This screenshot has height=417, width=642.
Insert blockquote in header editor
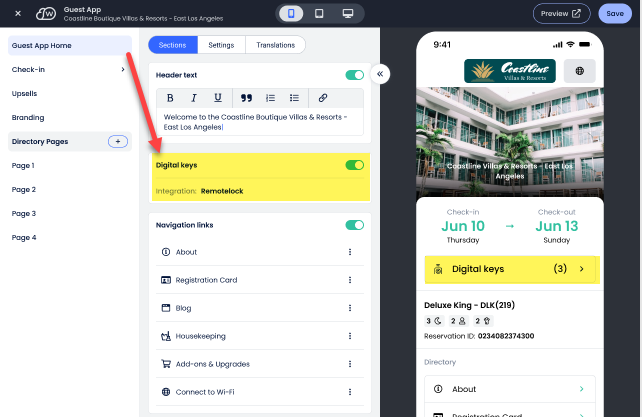(246, 98)
